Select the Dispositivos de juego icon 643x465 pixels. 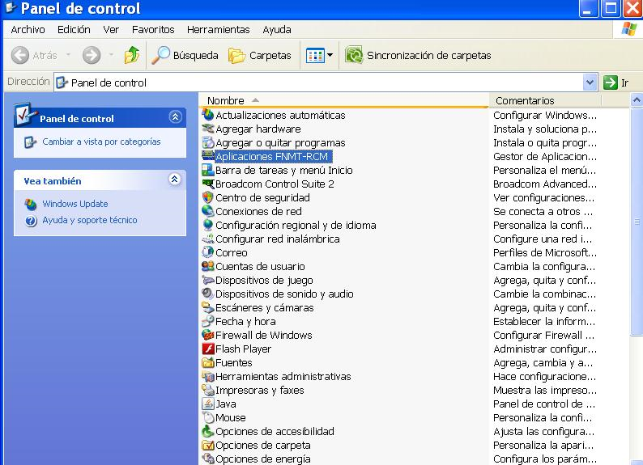click(208, 280)
